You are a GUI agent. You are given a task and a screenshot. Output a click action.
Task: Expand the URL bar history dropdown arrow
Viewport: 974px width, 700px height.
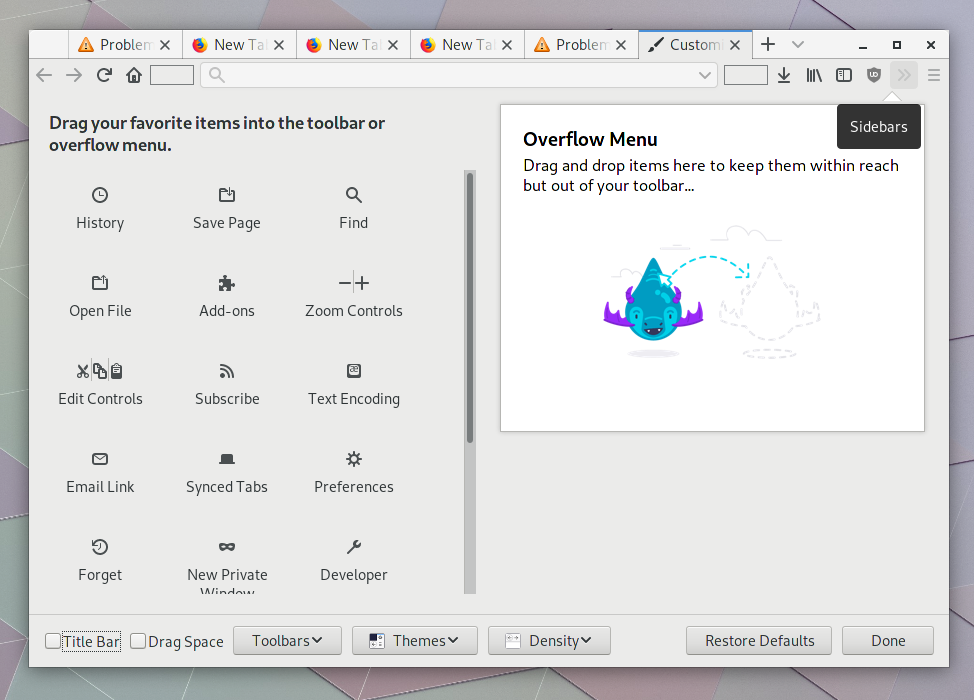pos(704,75)
